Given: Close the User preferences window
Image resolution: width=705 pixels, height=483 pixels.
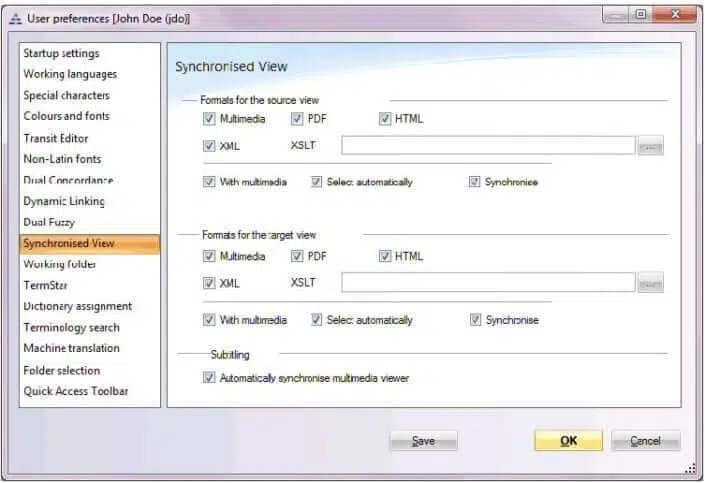Looking at the screenshot, I should click(x=675, y=15).
